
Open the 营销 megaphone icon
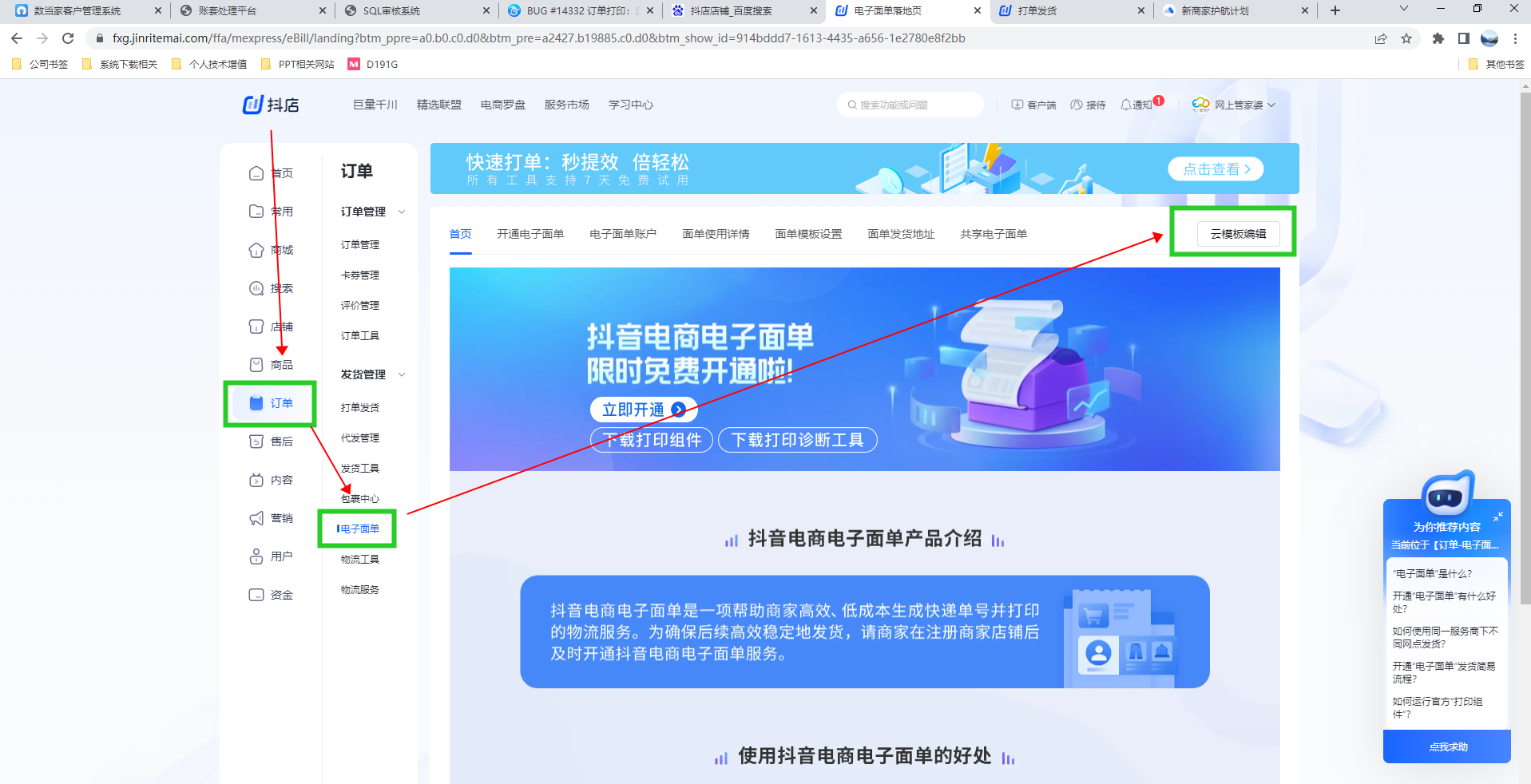256,518
